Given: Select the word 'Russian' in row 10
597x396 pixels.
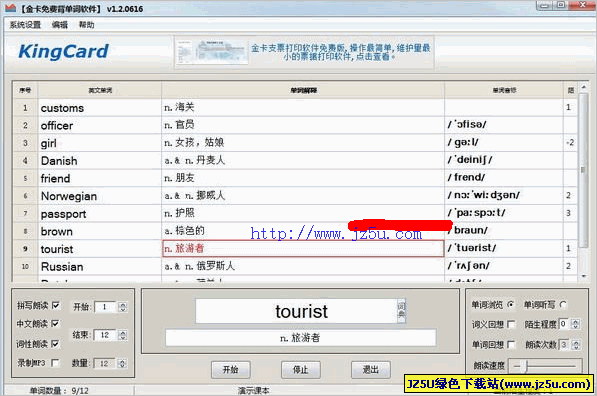Looking at the screenshot, I should [62, 267].
